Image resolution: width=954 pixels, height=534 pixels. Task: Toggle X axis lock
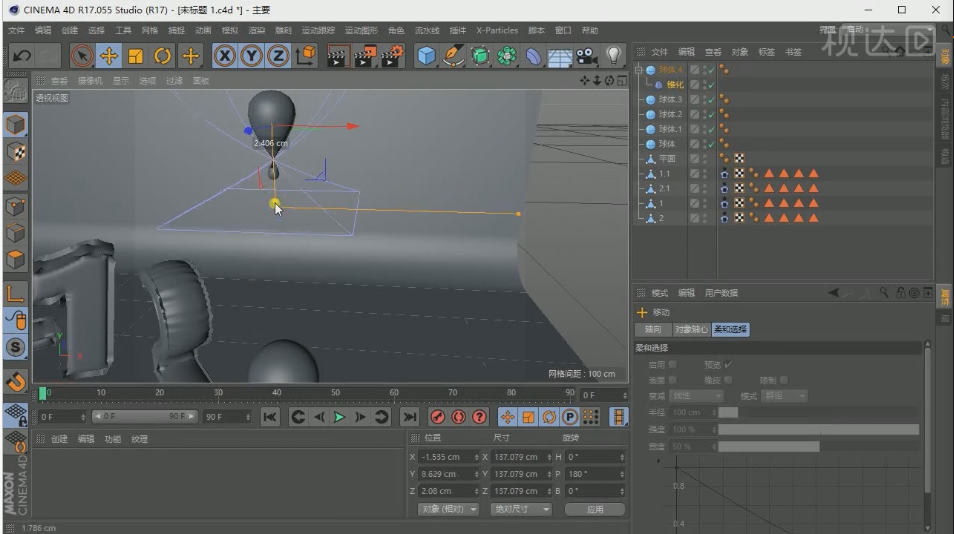click(225, 56)
